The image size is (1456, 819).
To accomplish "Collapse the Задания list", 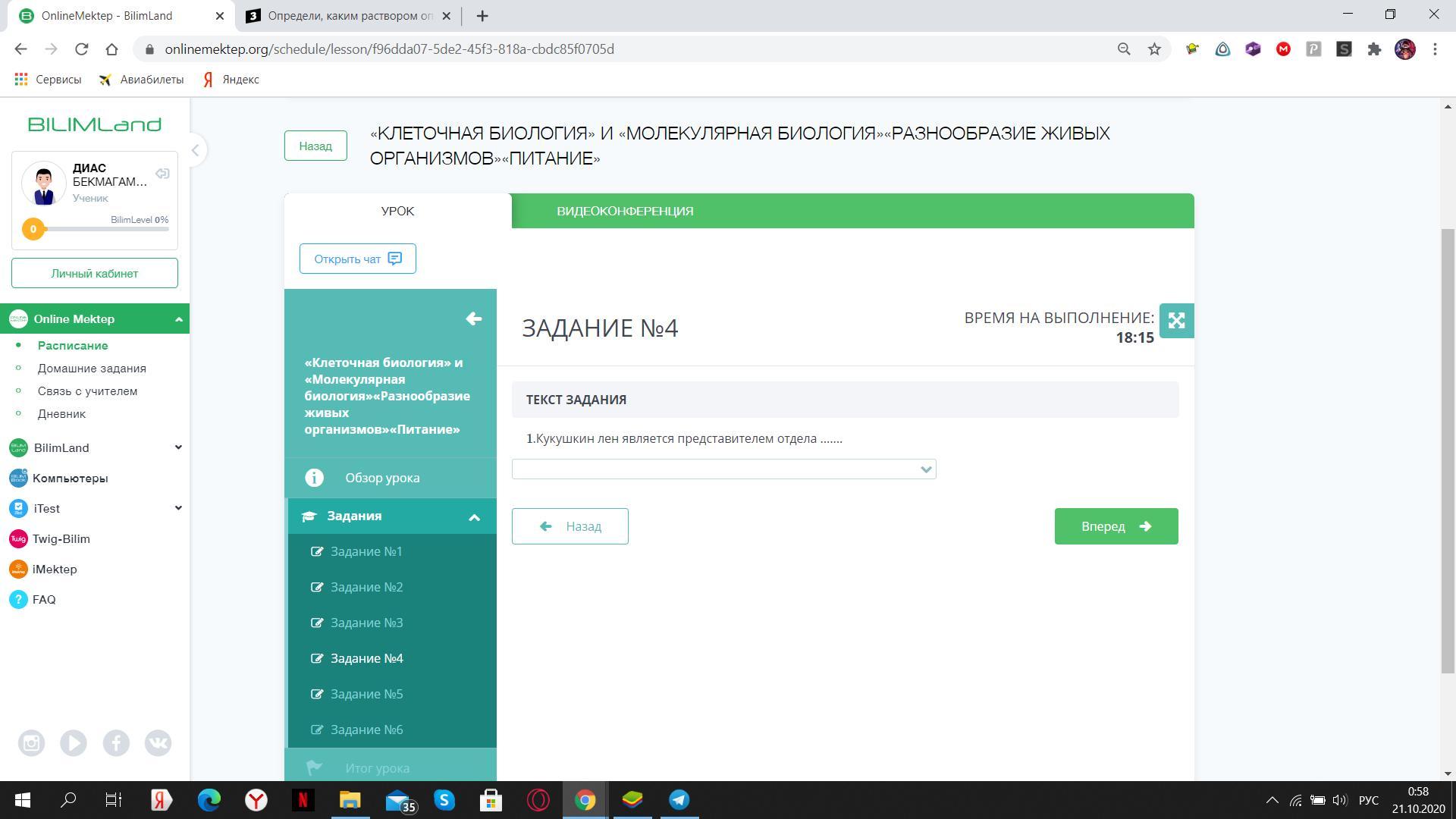I will pyautogui.click(x=474, y=517).
